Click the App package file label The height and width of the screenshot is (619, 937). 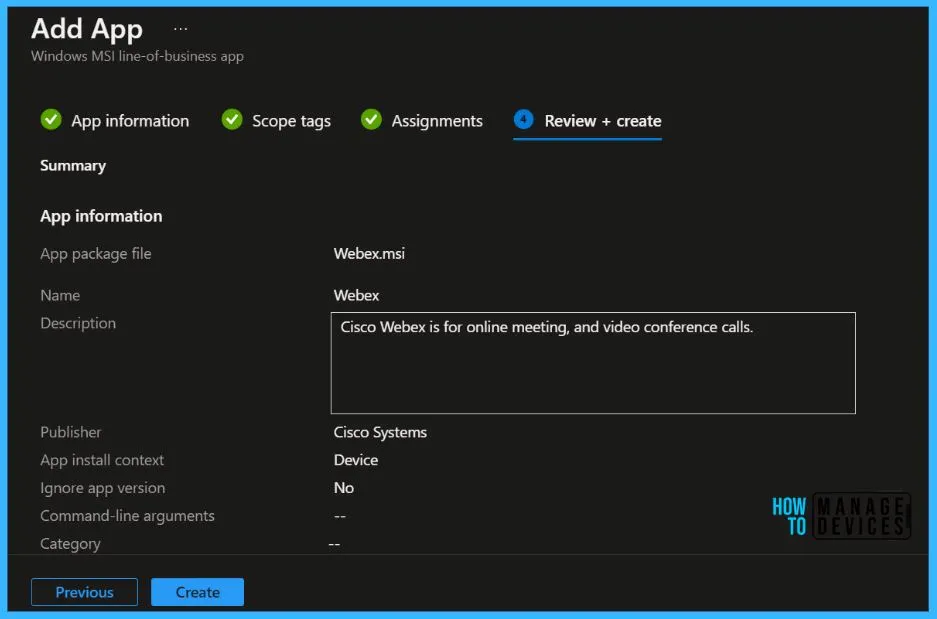tap(96, 254)
